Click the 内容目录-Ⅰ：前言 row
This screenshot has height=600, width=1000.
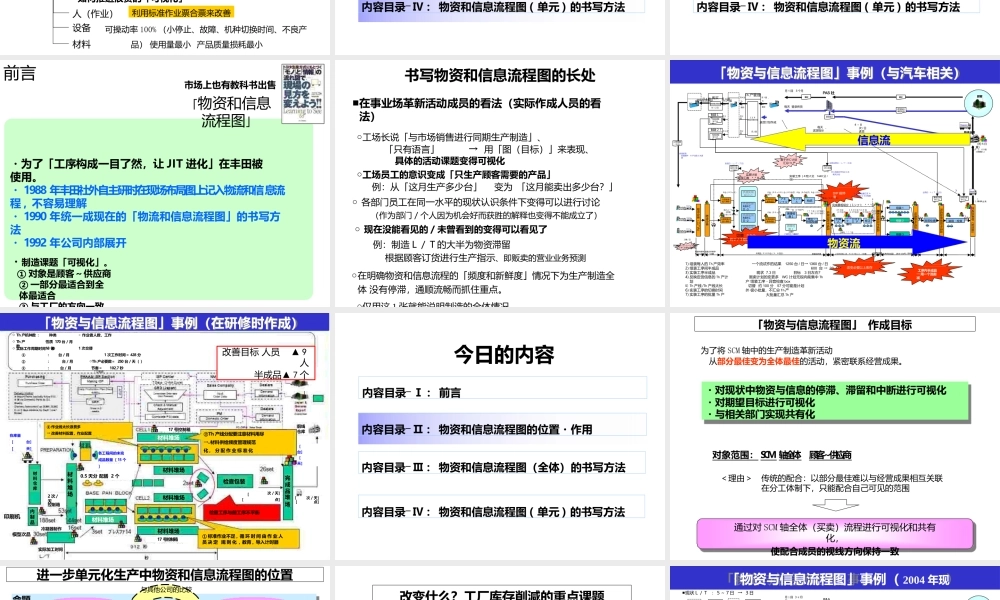[x=503, y=388]
